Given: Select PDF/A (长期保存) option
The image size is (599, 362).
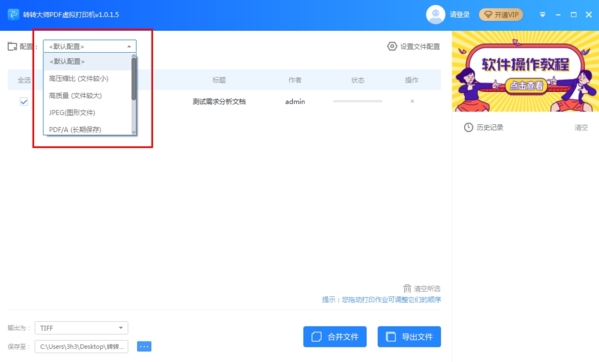Looking at the screenshot, I should pyautogui.click(x=87, y=129).
